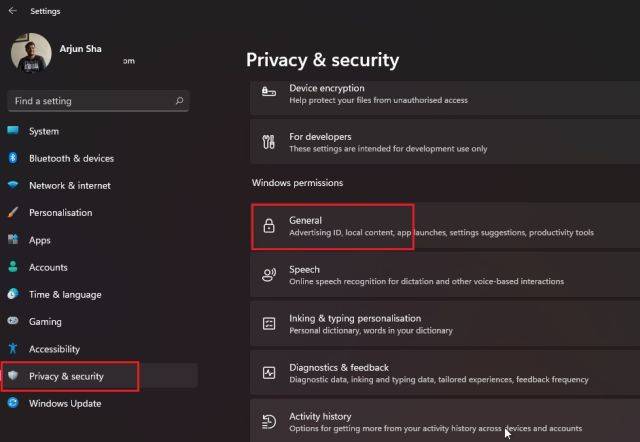Select Privacy & security in sidebar
640x442 pixels.
coord(67,376)
